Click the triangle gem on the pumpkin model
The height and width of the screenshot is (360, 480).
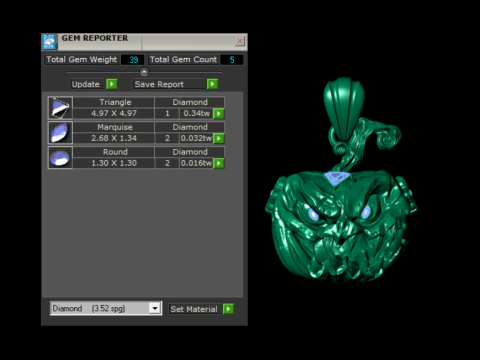(x=337, y=178)
